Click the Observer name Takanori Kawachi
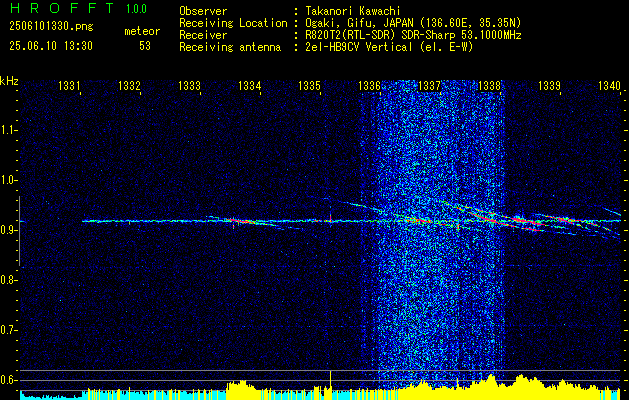The width and height of the screenshot is (629, 400). (x=353, y=11)
